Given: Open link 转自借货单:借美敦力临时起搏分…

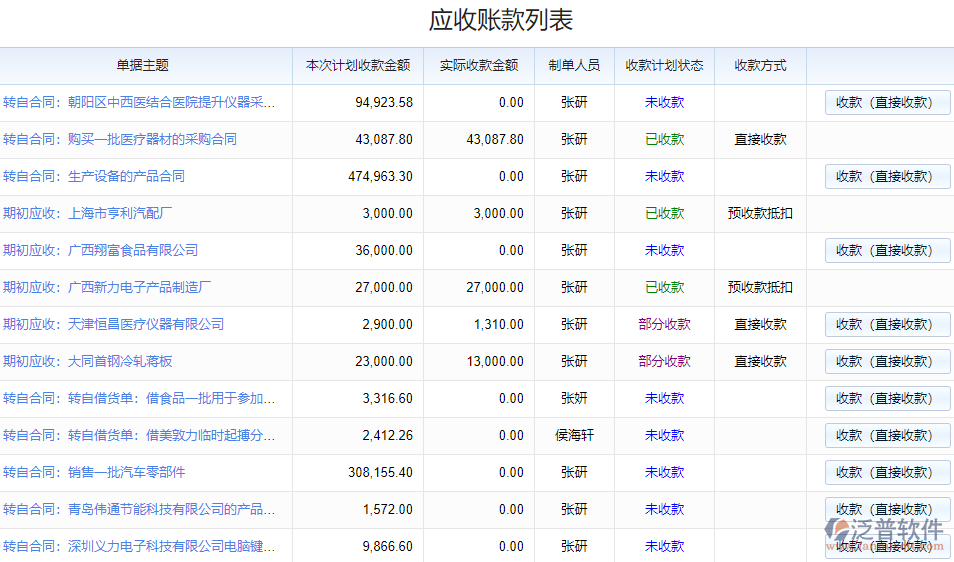Looking at the screenshot, I should pyautogui.click(x=172, y=435).
